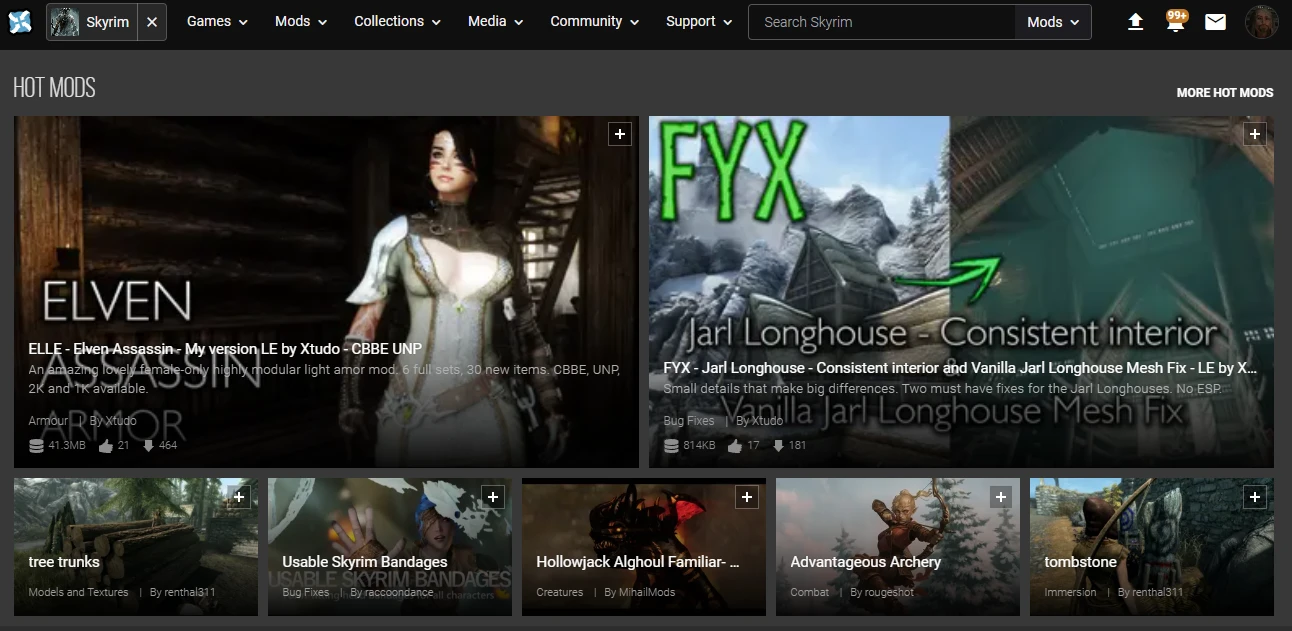Open the Armour category link
This screenshot has width=1292, height=631.
[x=48, y=421]
